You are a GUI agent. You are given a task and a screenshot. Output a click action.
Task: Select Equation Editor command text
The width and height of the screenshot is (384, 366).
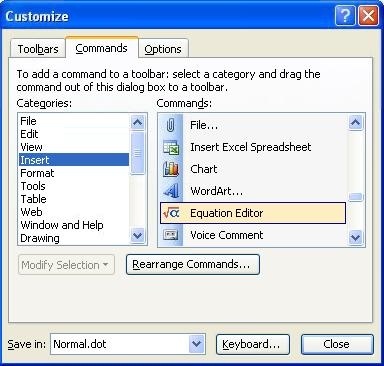[x=227, y=213]
